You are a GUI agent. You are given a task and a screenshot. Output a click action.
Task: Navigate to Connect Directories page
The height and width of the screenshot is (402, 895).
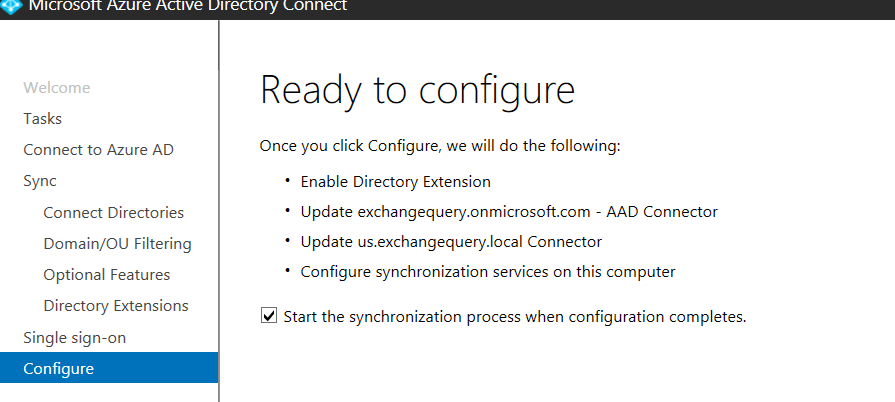point(114,213)
